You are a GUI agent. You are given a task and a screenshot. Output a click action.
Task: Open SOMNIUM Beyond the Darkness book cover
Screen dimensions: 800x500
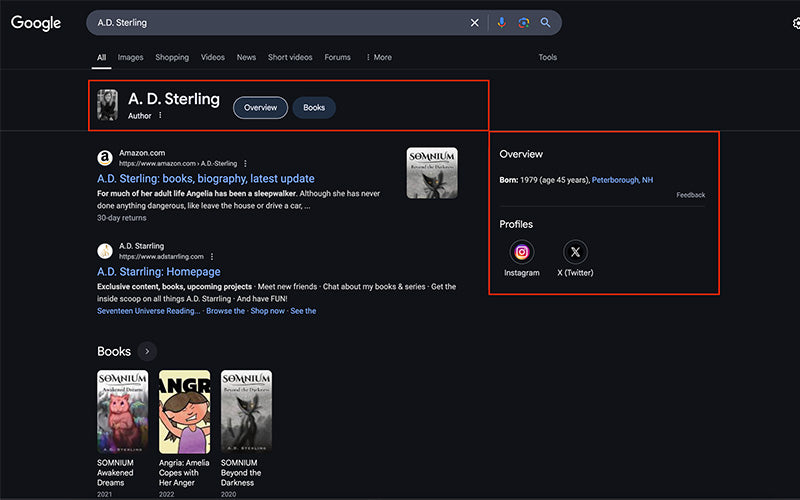coord(246,412)
